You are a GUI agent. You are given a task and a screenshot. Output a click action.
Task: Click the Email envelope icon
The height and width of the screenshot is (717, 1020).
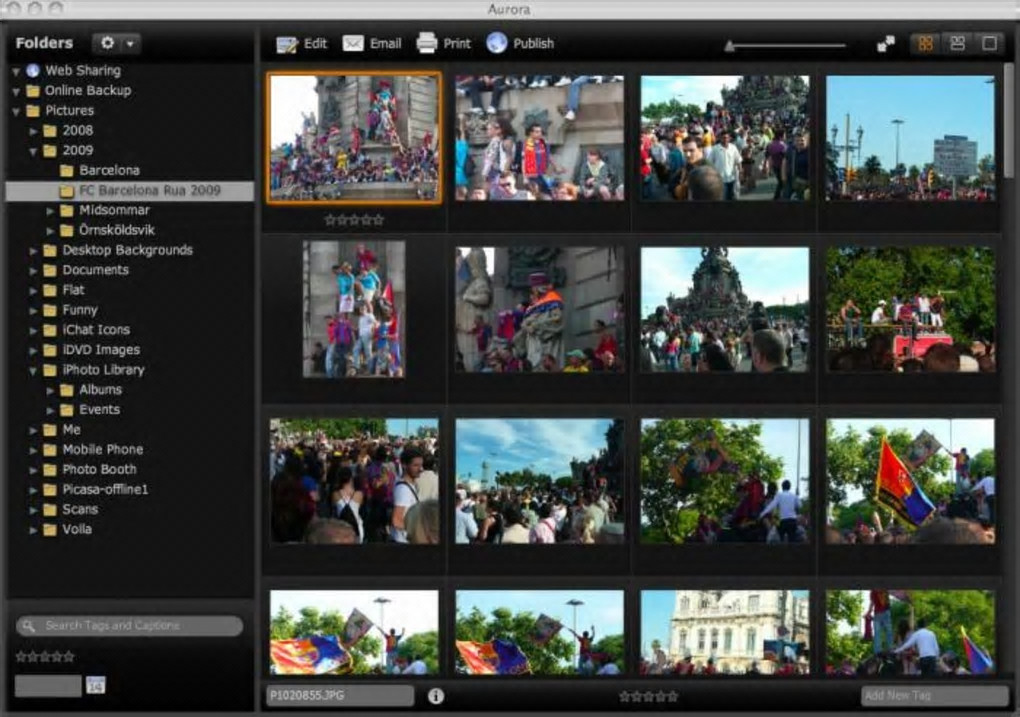(353, 43)
